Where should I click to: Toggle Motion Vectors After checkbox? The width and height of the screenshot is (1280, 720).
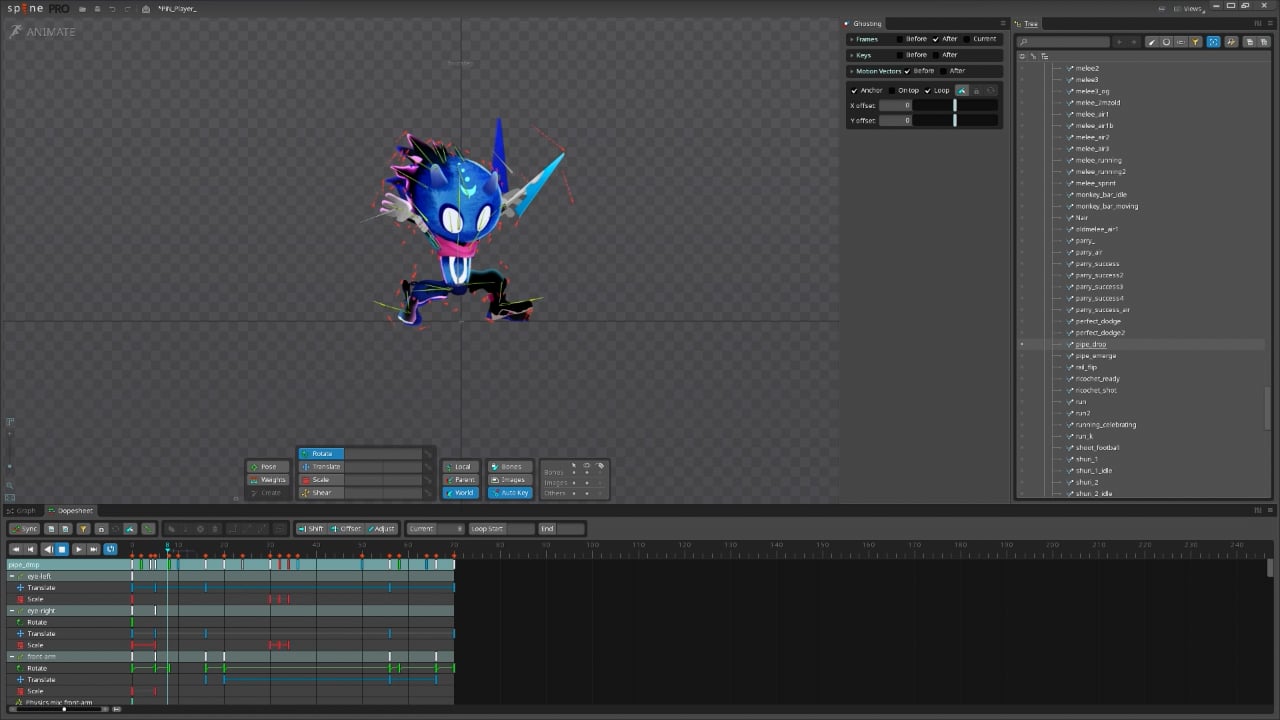[x=942, y=71]
